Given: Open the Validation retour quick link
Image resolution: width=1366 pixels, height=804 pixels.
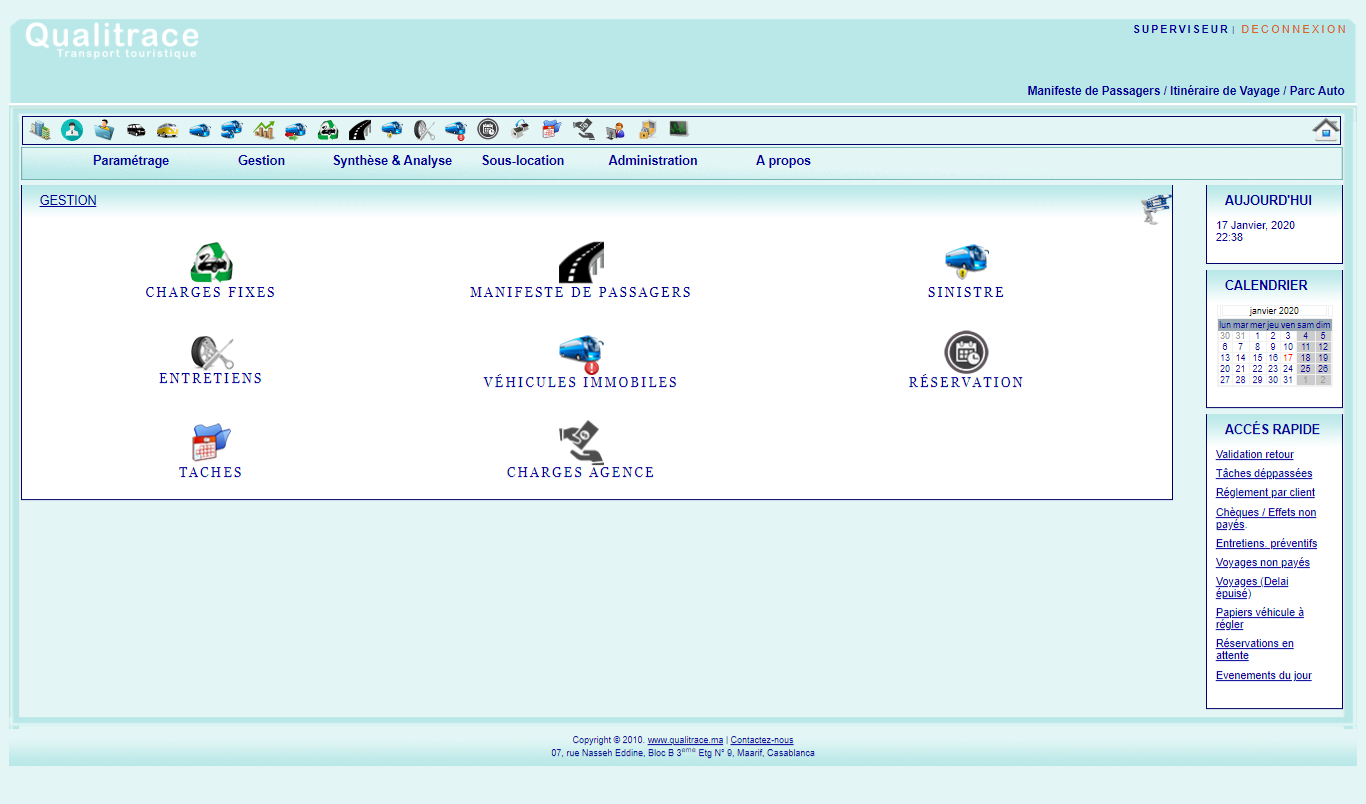Looking at the screenshot, I should click(x=1254, y=455).
